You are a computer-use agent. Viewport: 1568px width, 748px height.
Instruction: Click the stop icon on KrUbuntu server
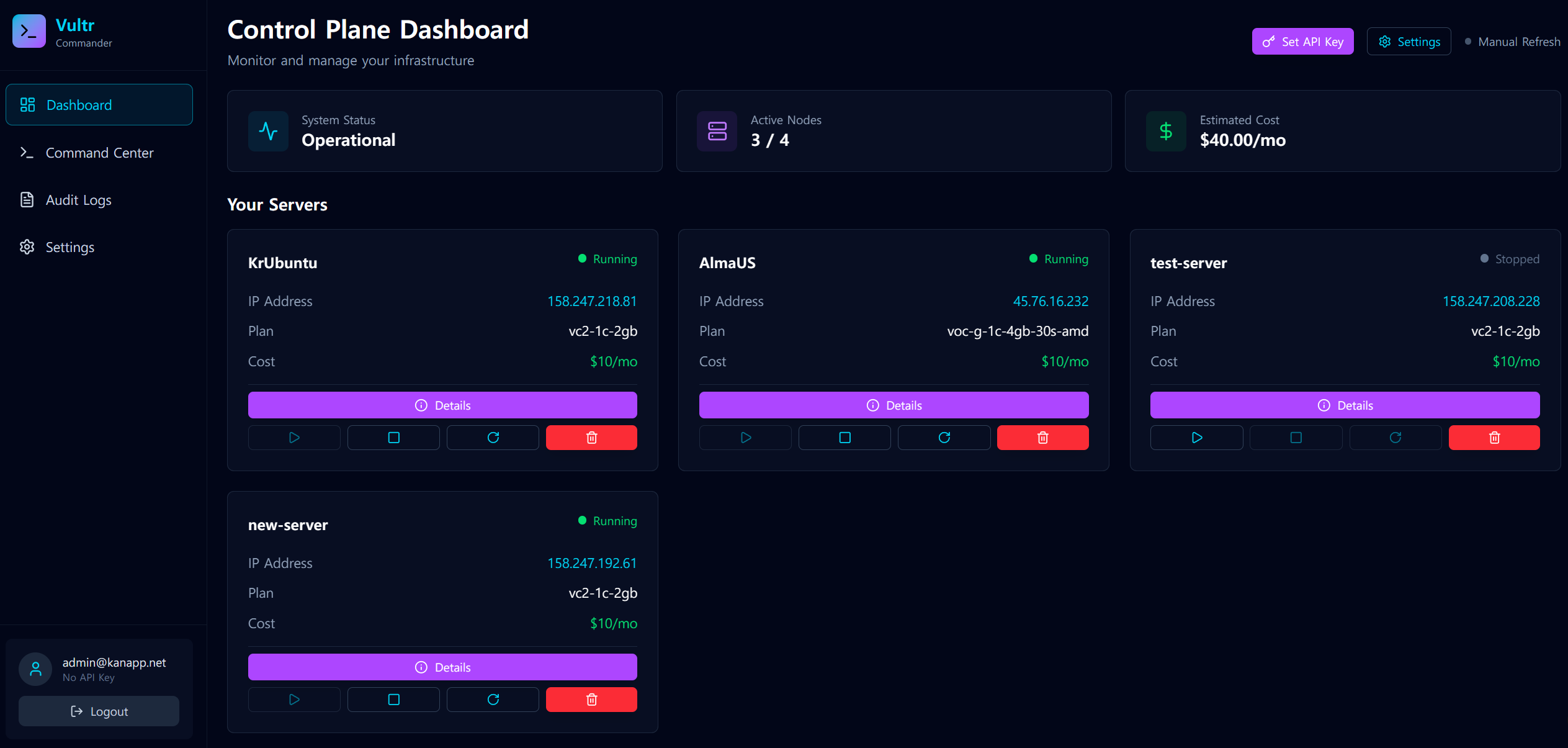(393, 438)
